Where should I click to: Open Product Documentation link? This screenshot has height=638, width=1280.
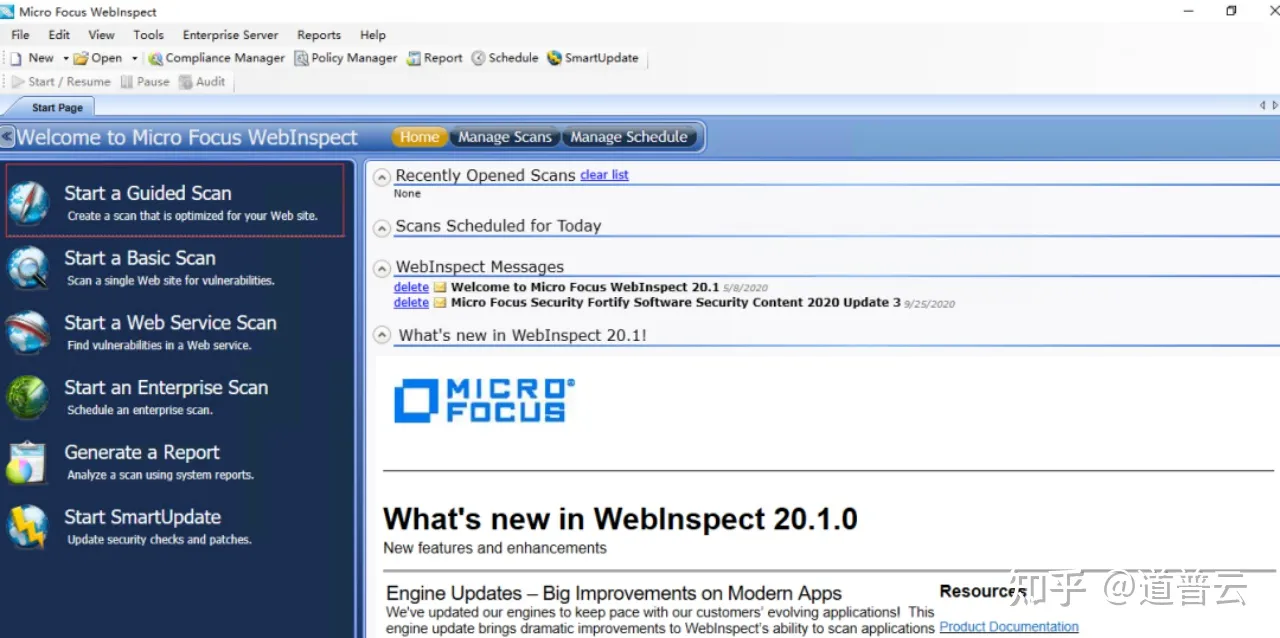click(x=1008, y=626)
